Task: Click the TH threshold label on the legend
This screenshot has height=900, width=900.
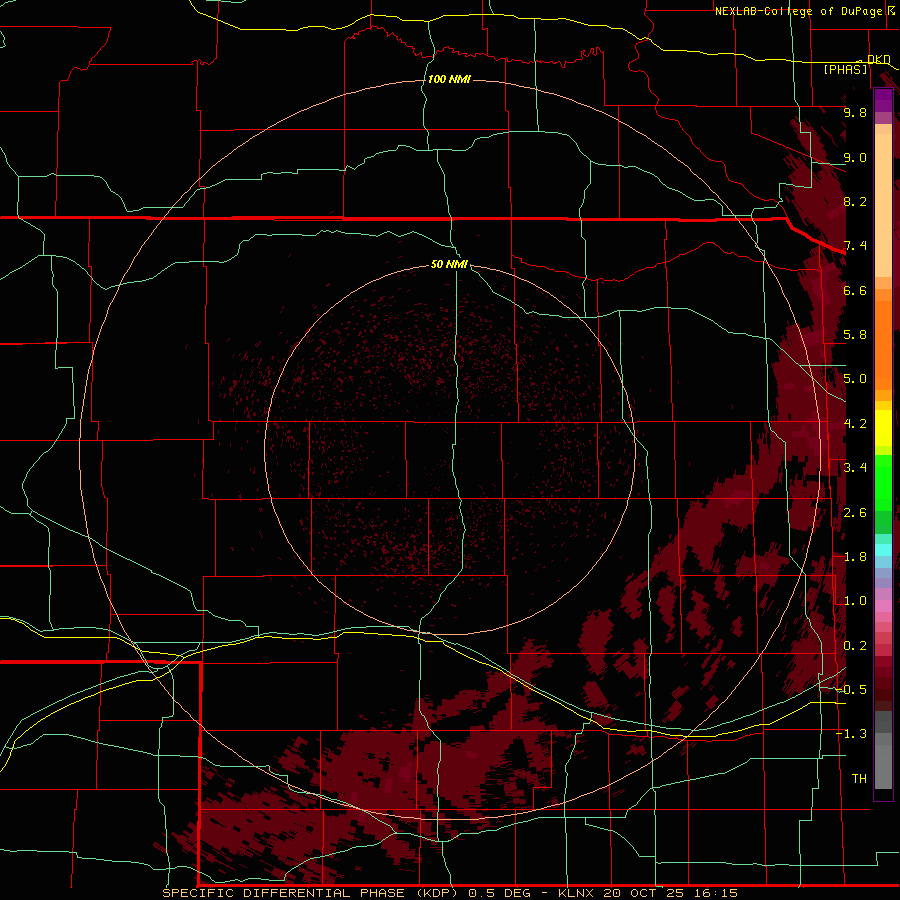Action: pyautogui.click(x=859, y=779)
